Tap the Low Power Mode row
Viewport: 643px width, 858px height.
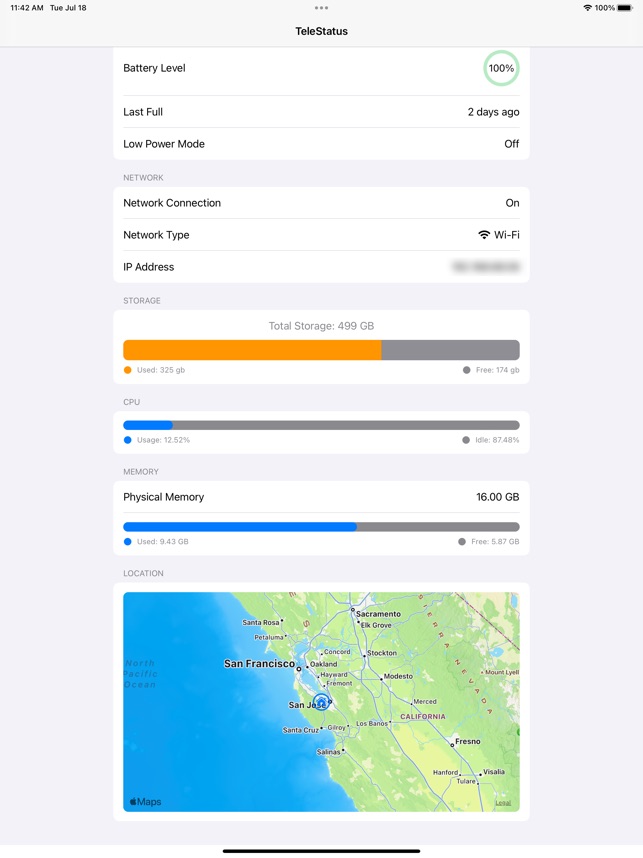321,144
